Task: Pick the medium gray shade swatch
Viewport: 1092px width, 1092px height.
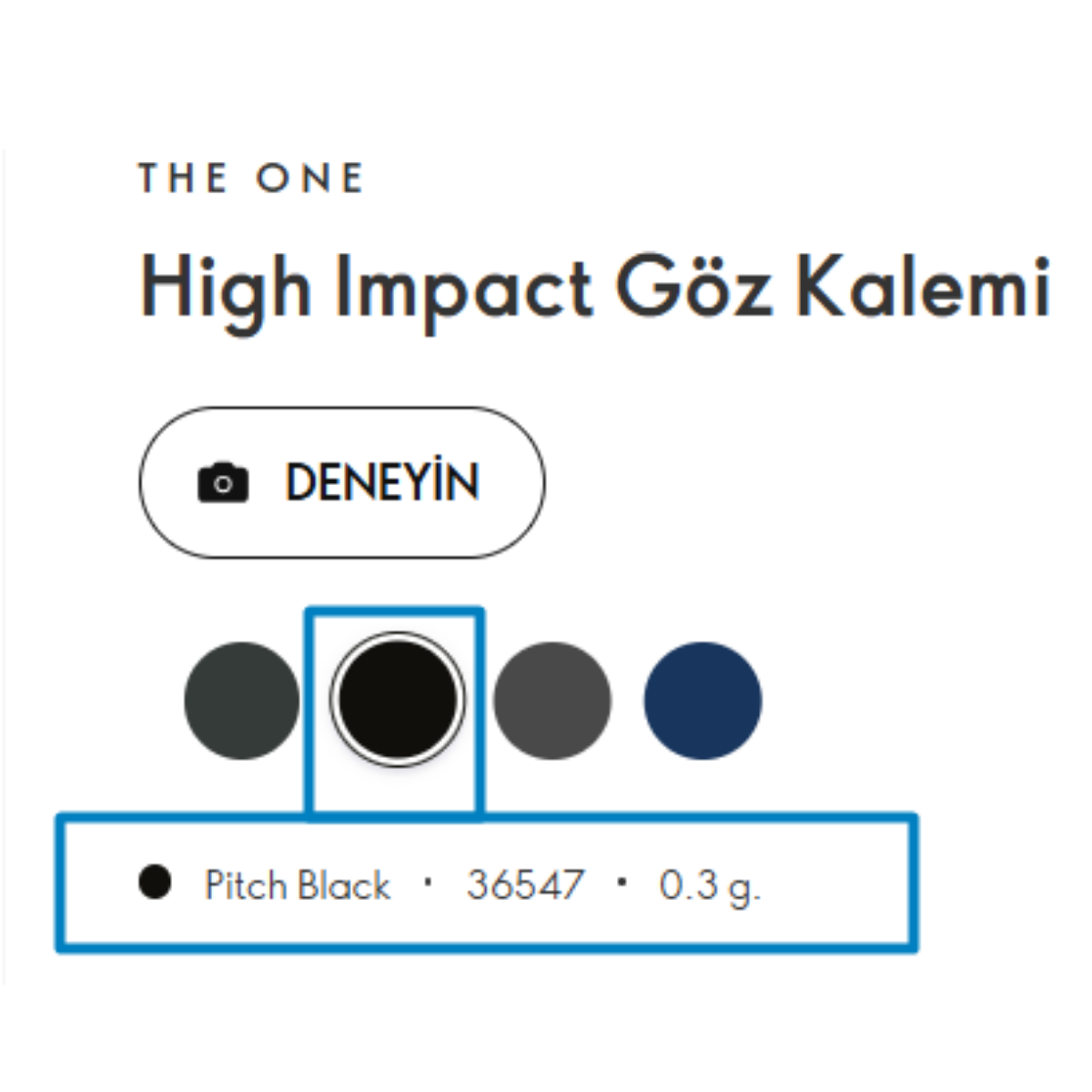Action: click(552, 700)
